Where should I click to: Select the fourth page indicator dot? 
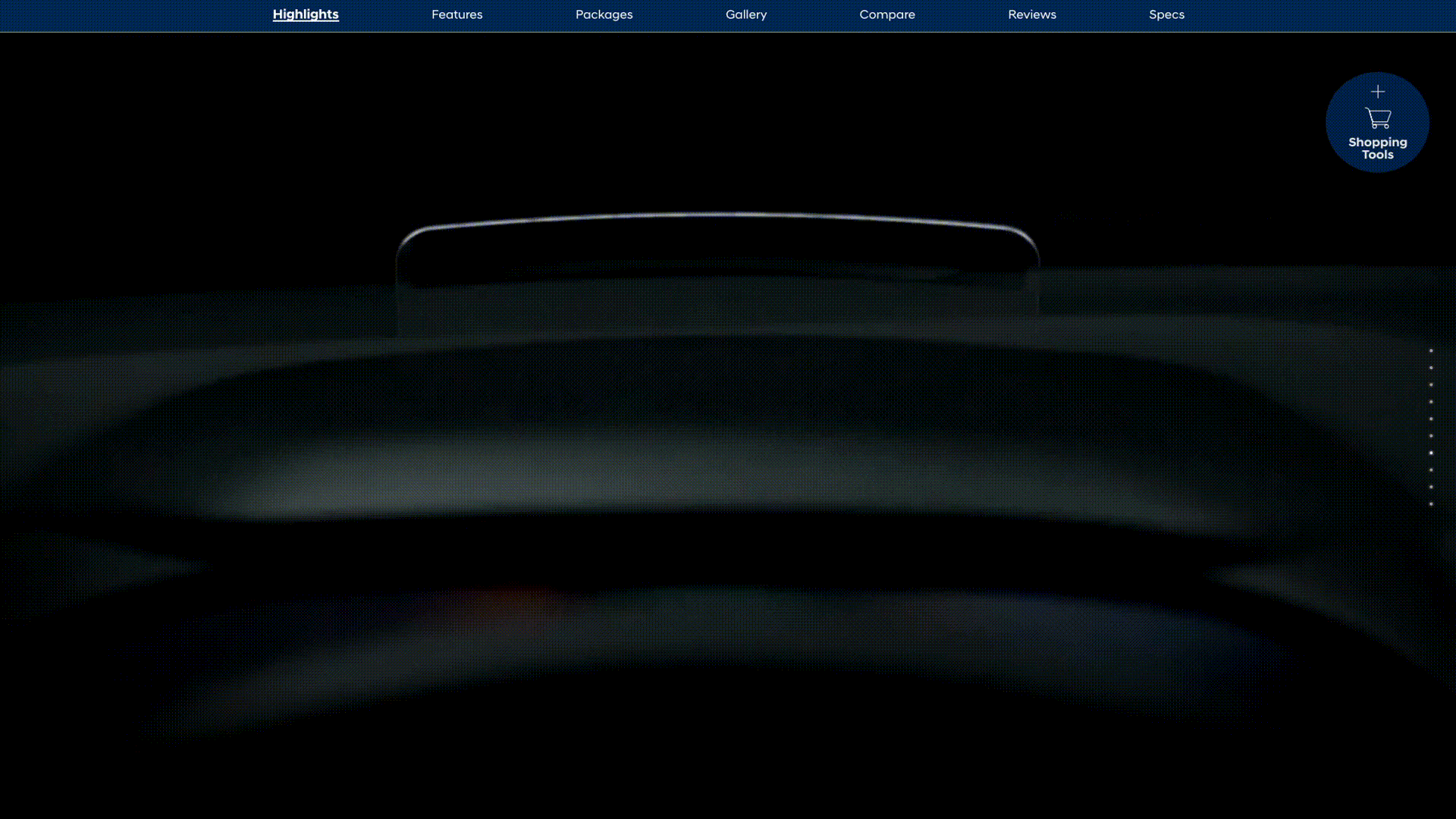coord(1431,402)
